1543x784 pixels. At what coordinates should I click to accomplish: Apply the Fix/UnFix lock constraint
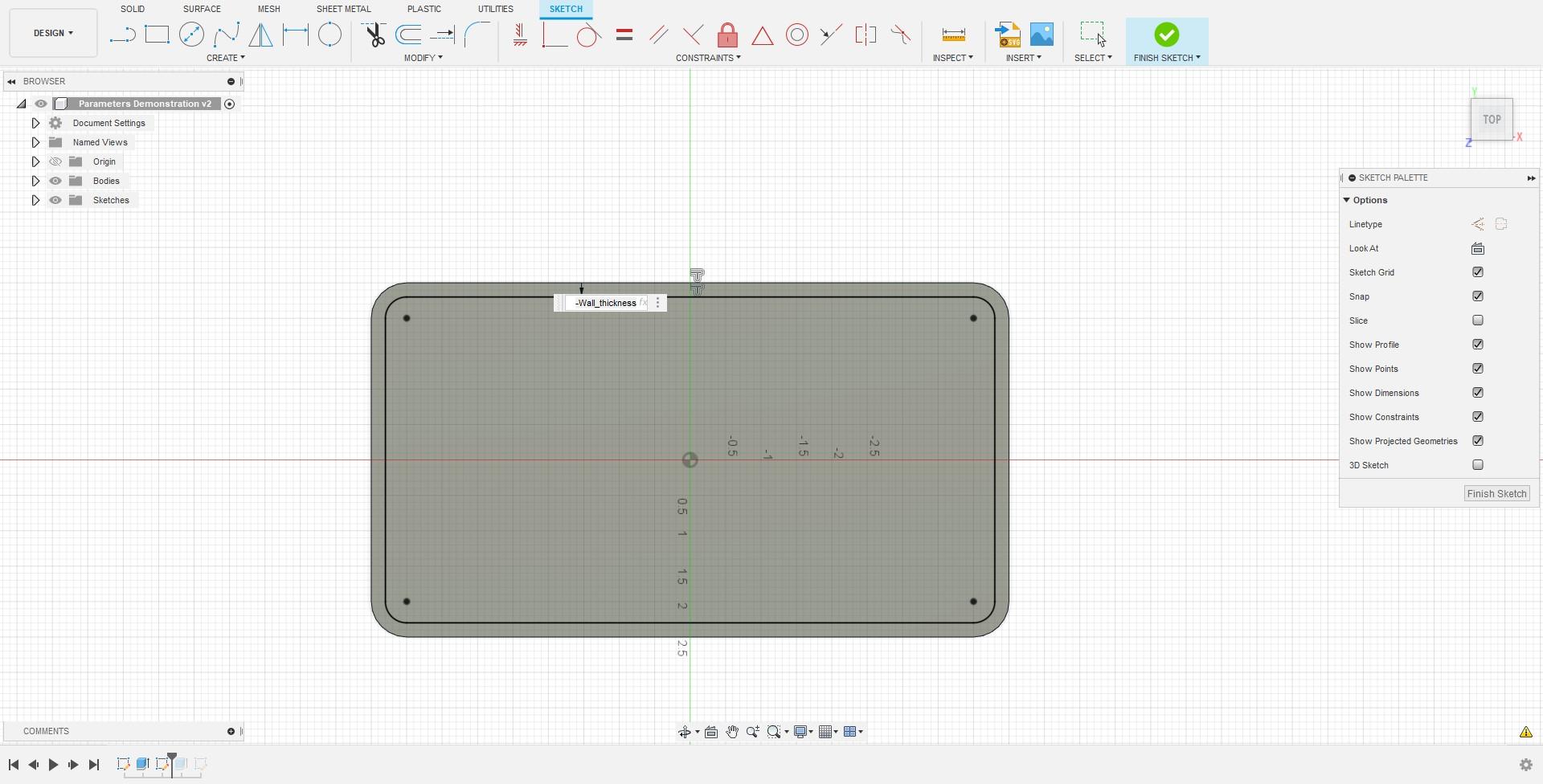point(727,35)
